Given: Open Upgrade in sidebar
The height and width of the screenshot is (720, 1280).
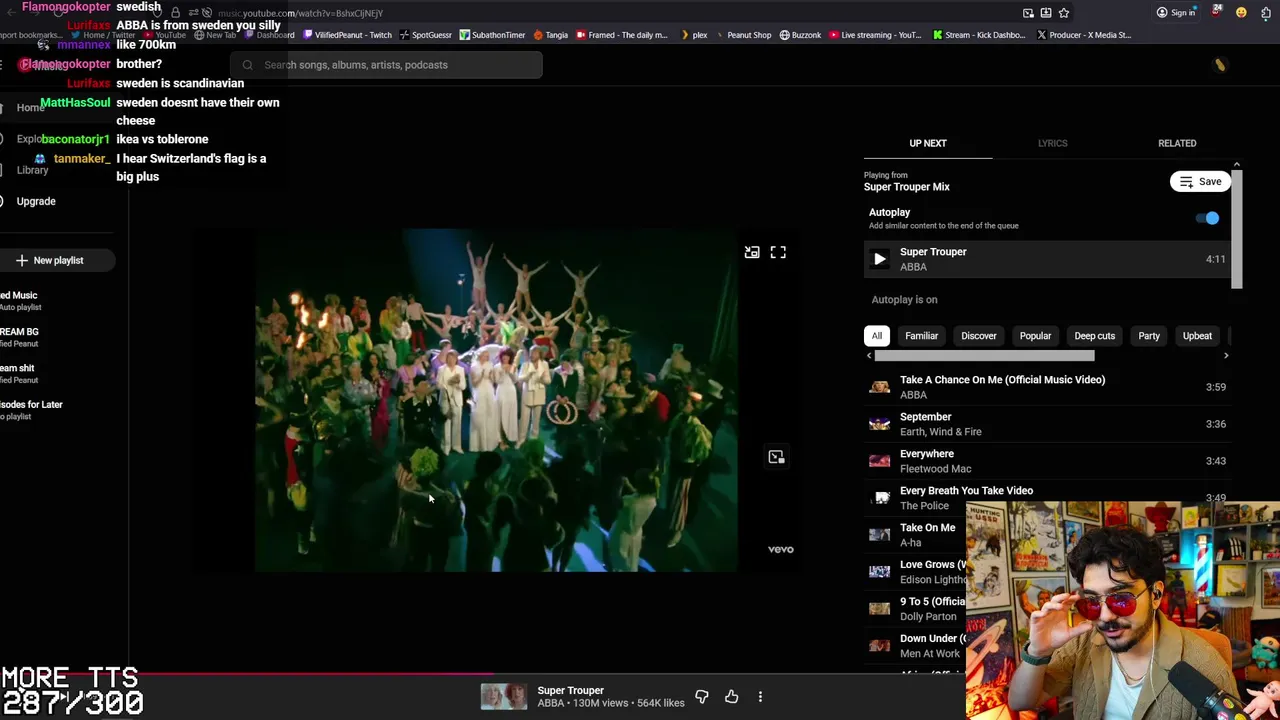Looking at the screenshot, I should 36,201.
